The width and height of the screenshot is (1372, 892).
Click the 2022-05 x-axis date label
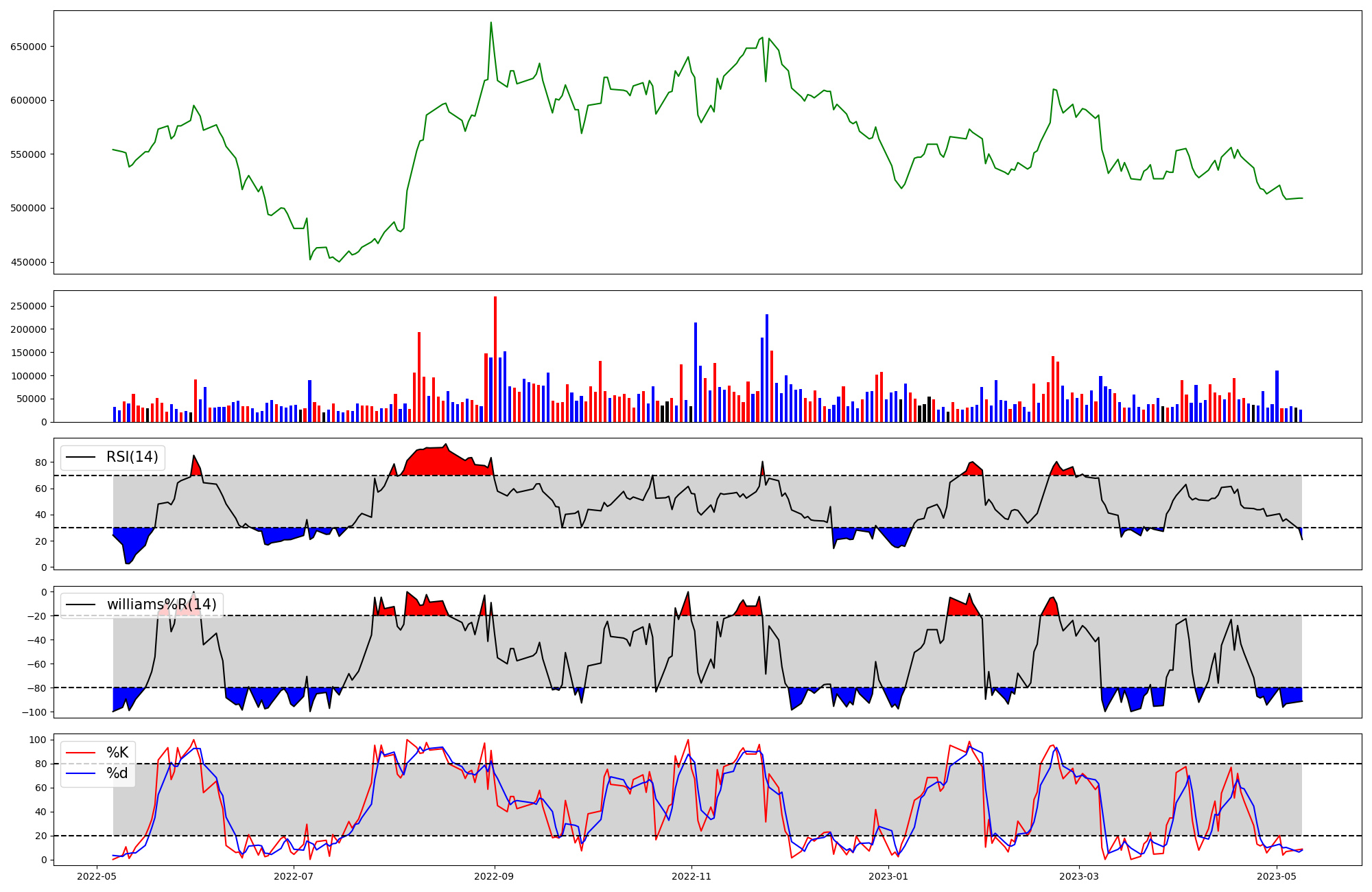(x=98, y=876)
